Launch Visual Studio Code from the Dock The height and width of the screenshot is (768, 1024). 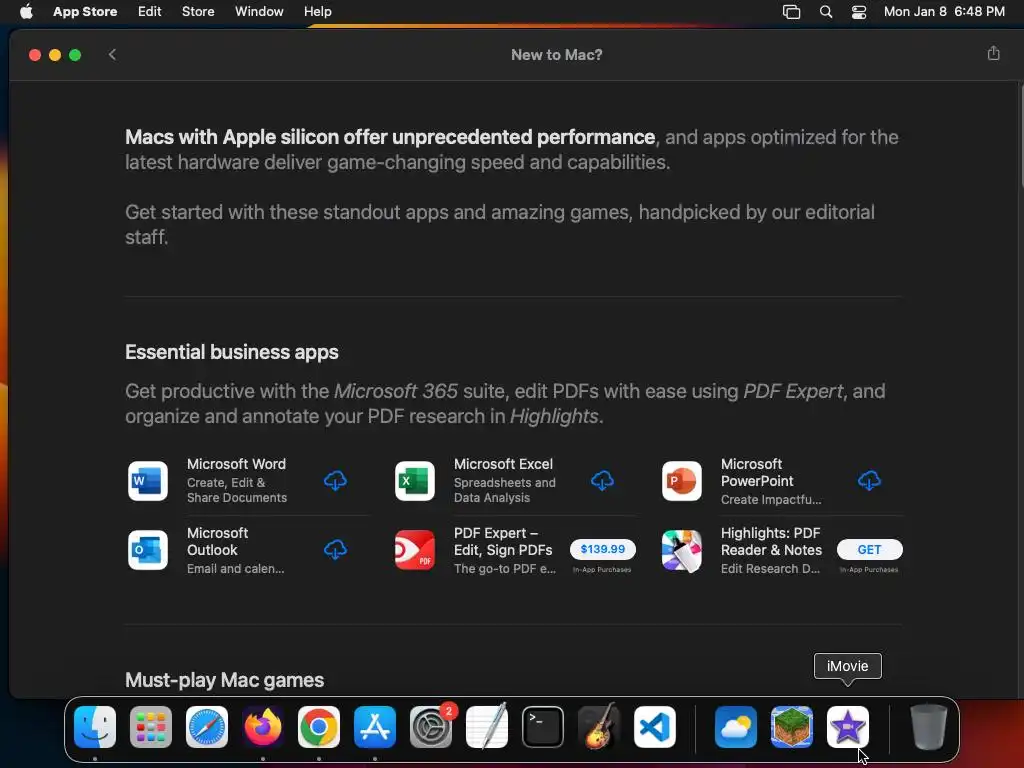tap(655, 727)
